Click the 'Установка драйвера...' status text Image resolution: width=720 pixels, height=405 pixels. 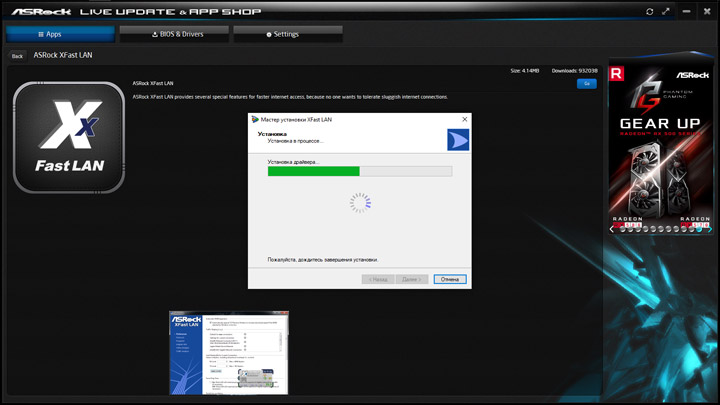[293, 162]
